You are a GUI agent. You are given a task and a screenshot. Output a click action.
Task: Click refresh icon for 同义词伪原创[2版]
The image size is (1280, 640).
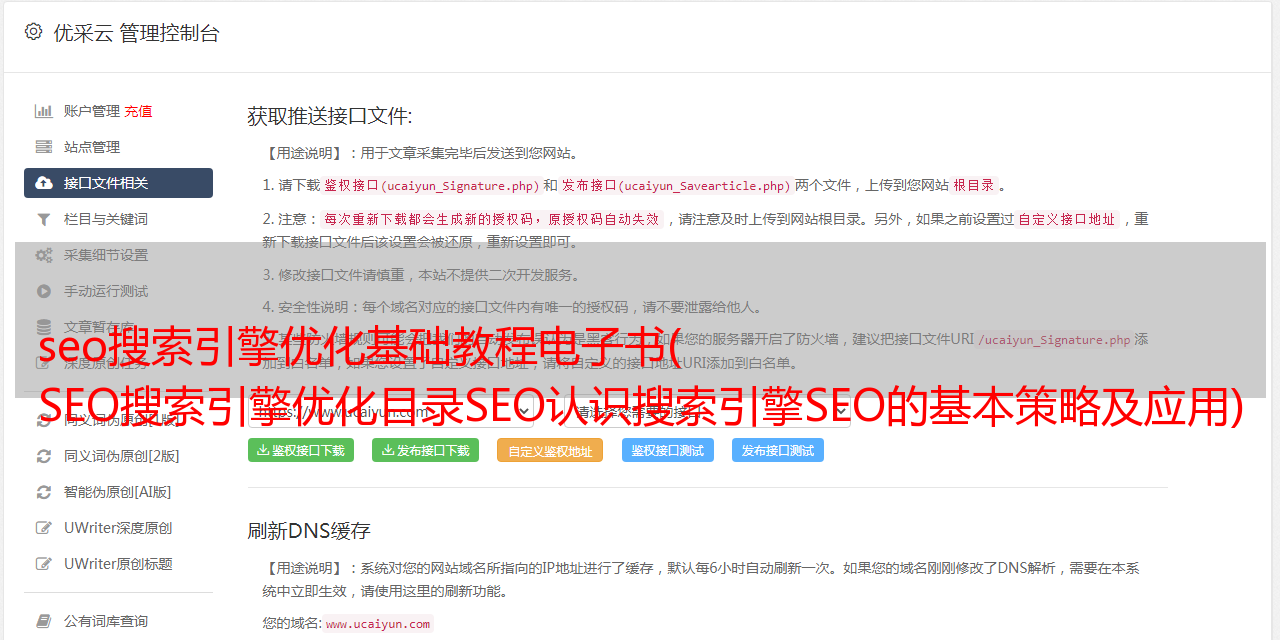44,456
